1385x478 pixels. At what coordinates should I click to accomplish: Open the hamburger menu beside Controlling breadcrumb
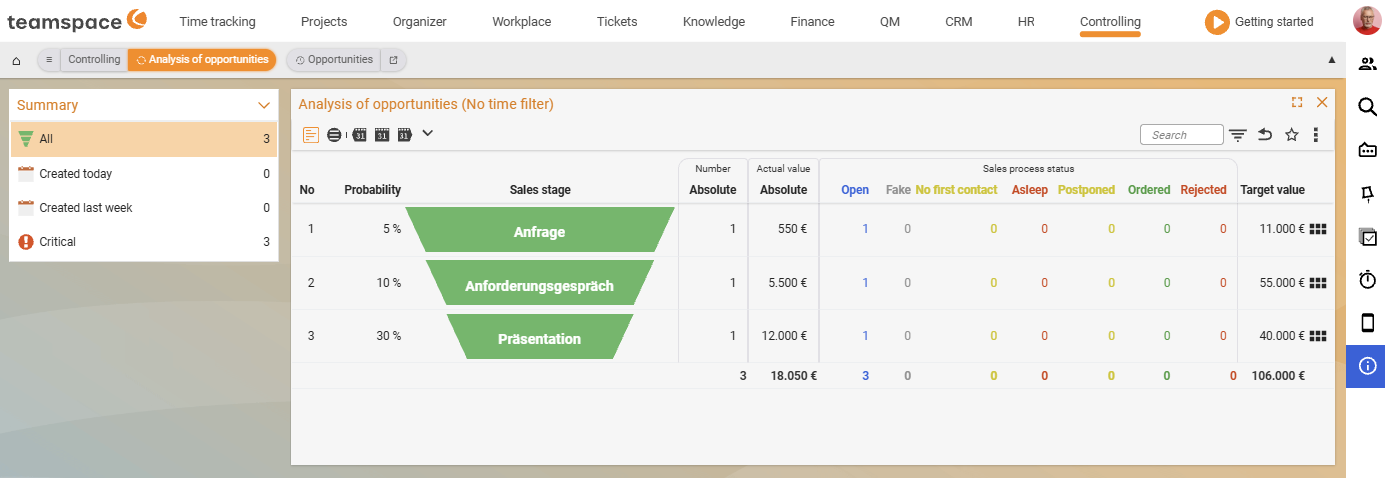click(x=49, y=60)
